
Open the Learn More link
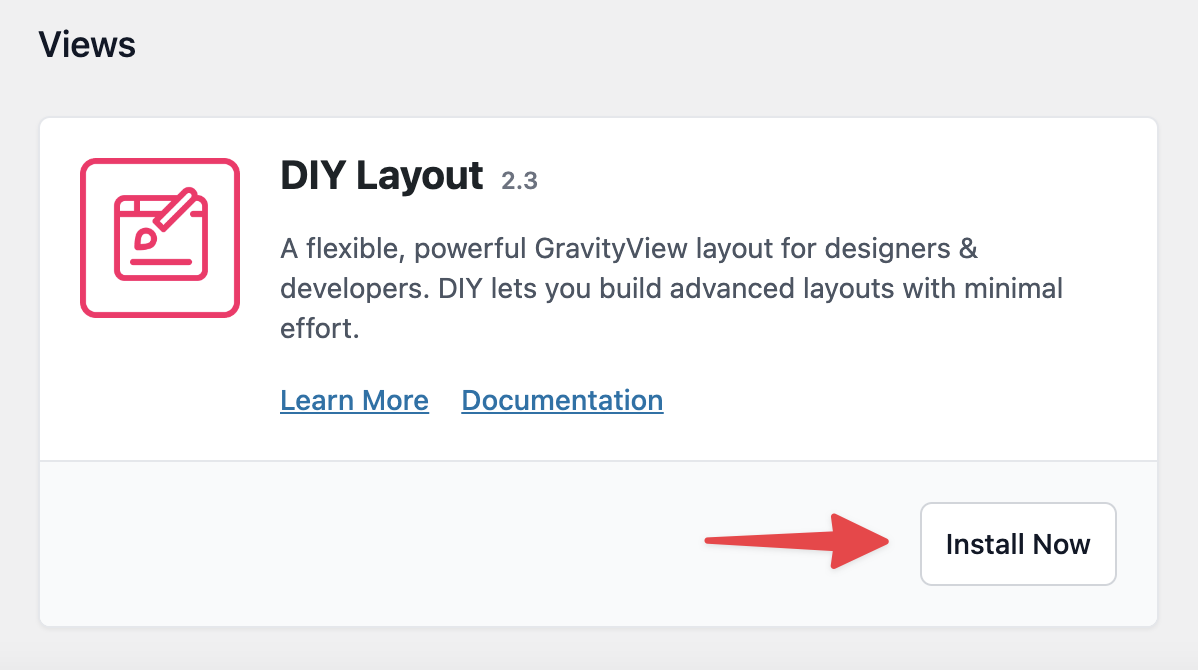354,401
